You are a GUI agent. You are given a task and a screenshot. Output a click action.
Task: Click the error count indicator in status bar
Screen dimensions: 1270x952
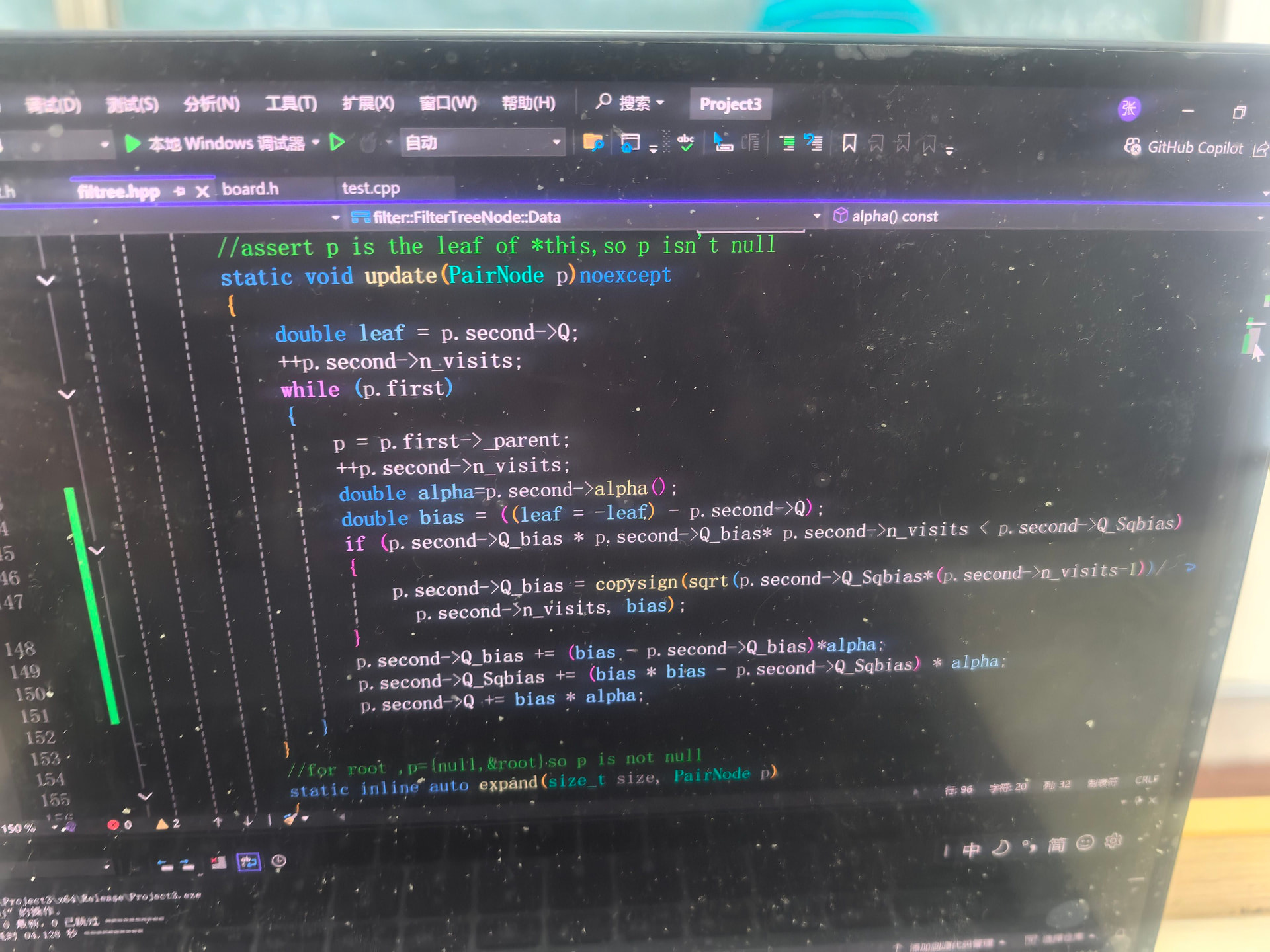coord(120,824)
